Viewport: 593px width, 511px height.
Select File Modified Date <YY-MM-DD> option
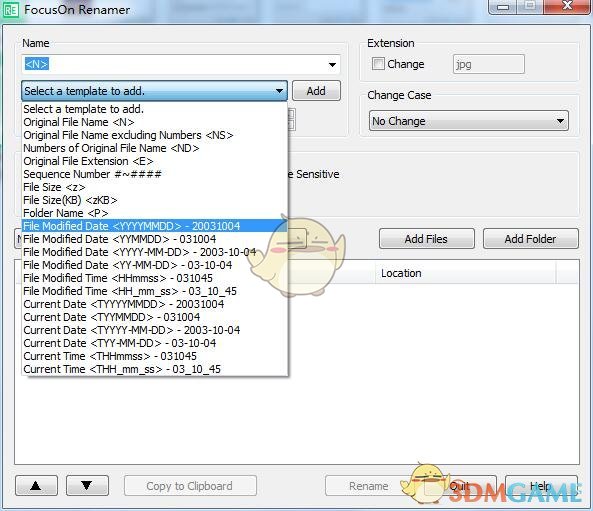[154, 265]
